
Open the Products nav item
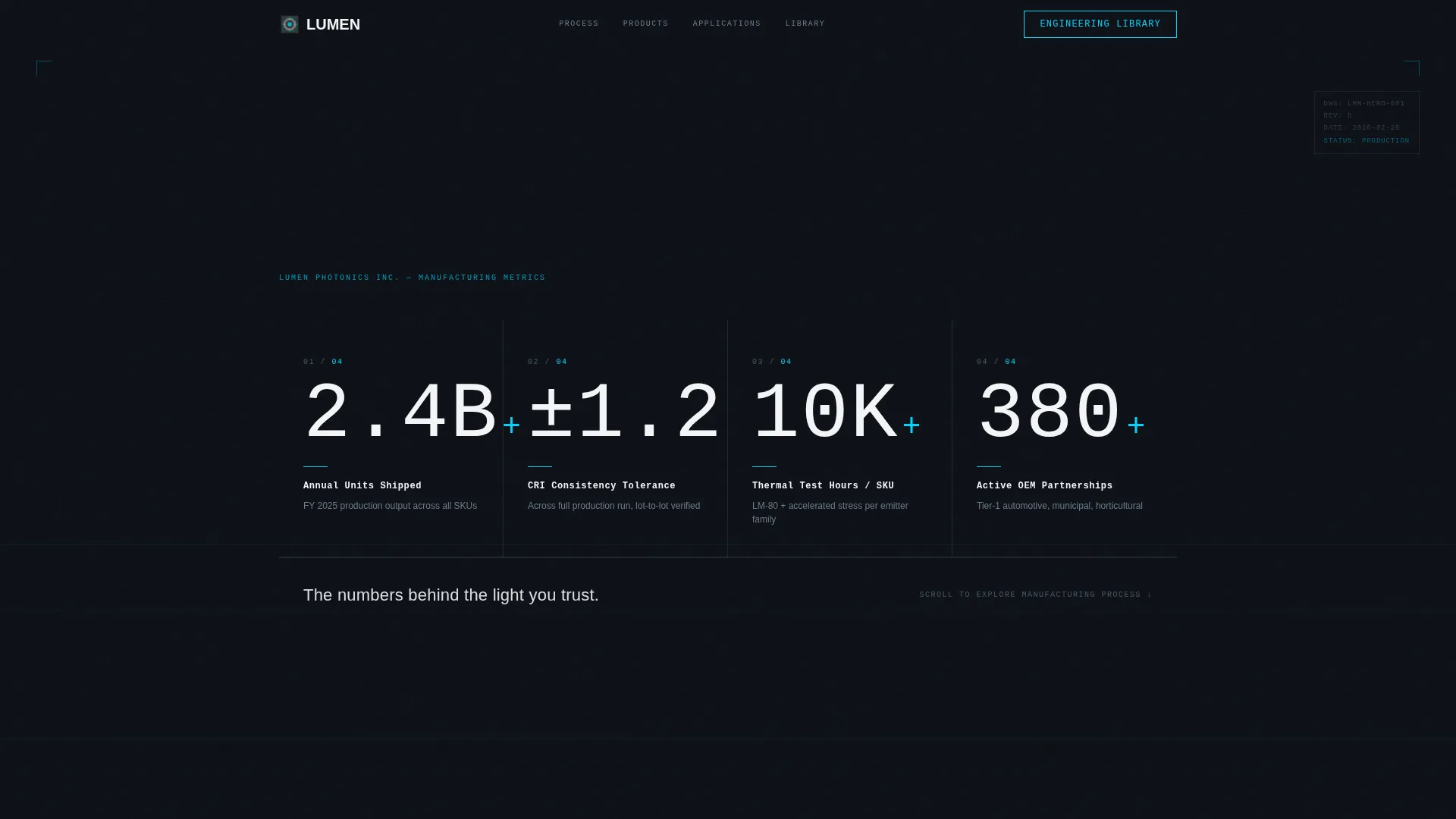(x=645, y=24)
